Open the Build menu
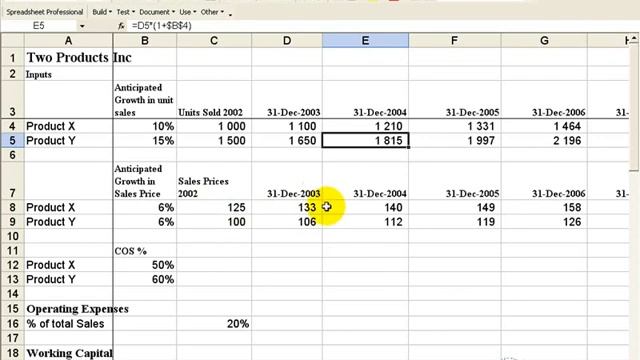 point(102,12)
